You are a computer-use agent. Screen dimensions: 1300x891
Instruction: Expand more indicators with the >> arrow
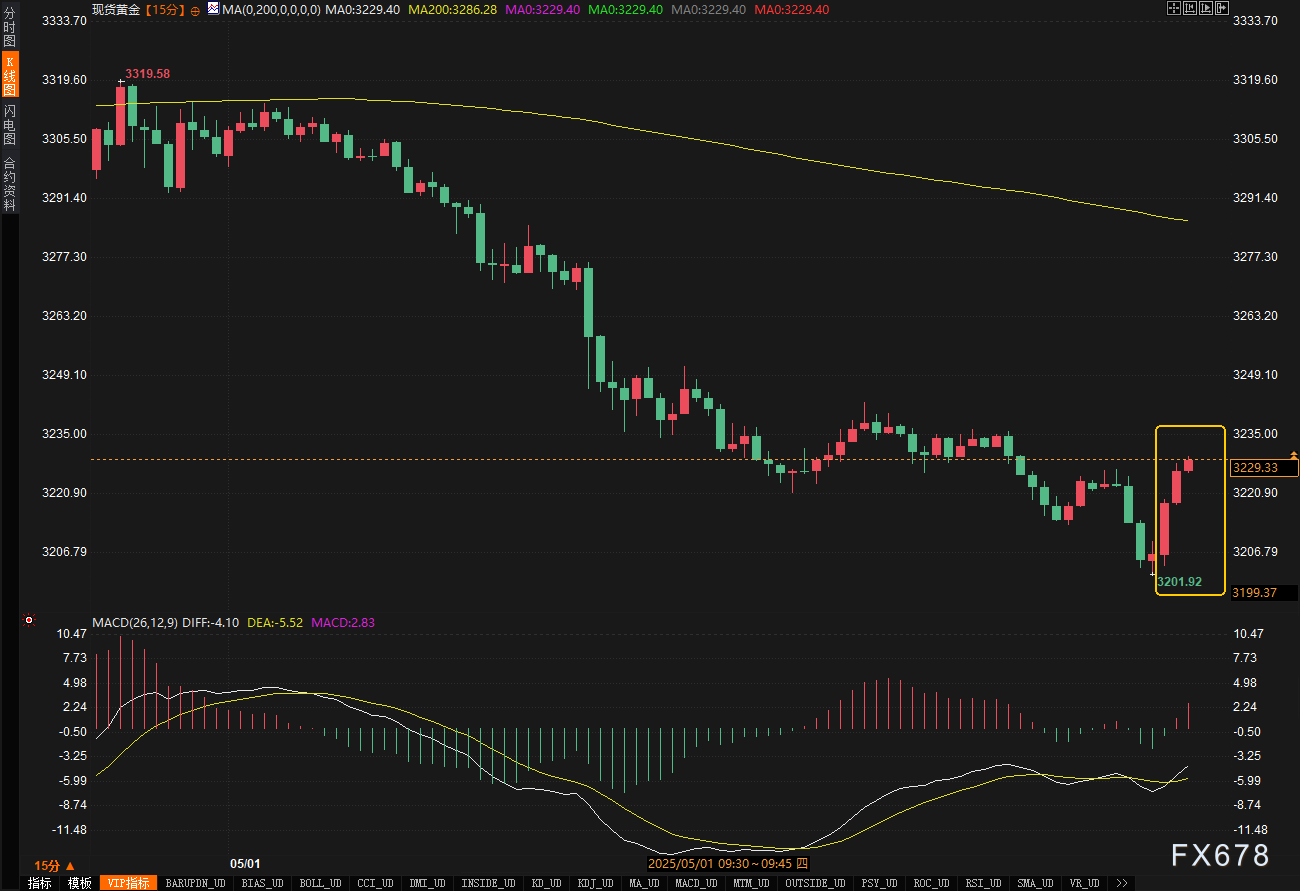point(1122,883)
